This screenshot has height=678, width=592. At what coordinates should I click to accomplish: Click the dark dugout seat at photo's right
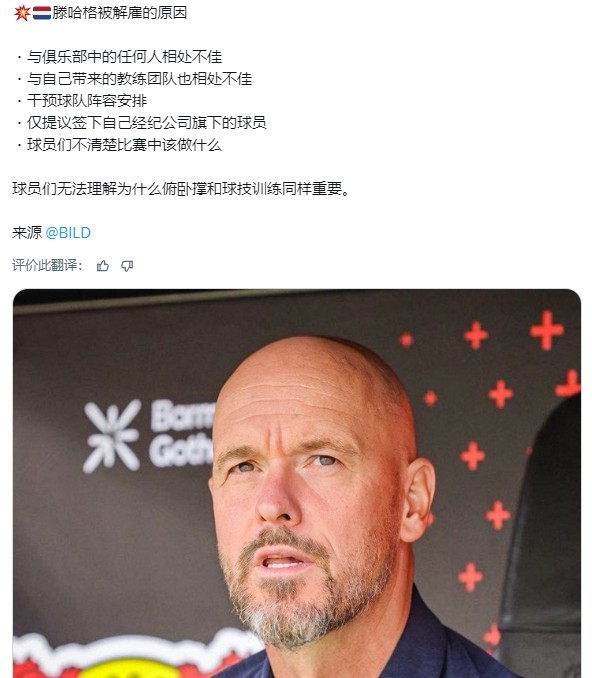[543, 536]
